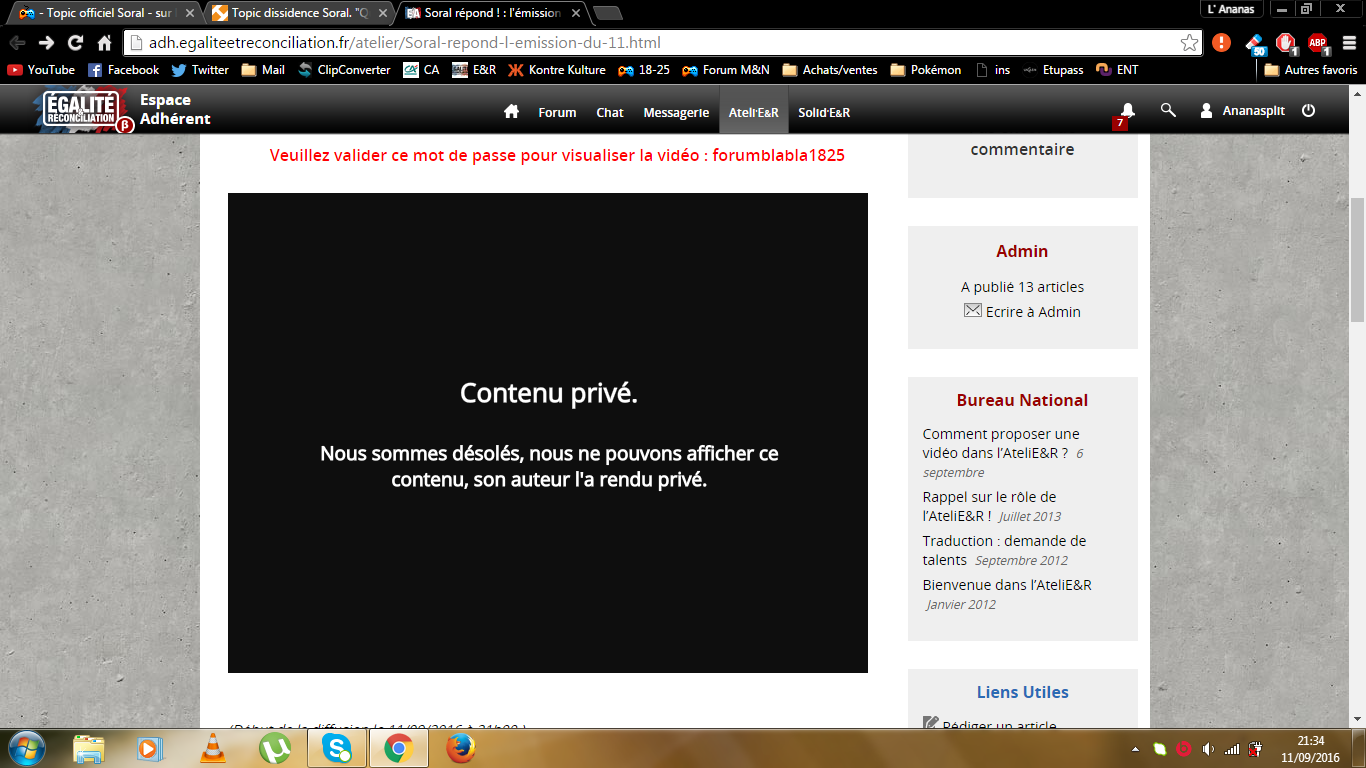The height and width of the screenshot is (768, 1366).
Task: Click the Adblock Plus extension icon
Action: (1317, 43)
